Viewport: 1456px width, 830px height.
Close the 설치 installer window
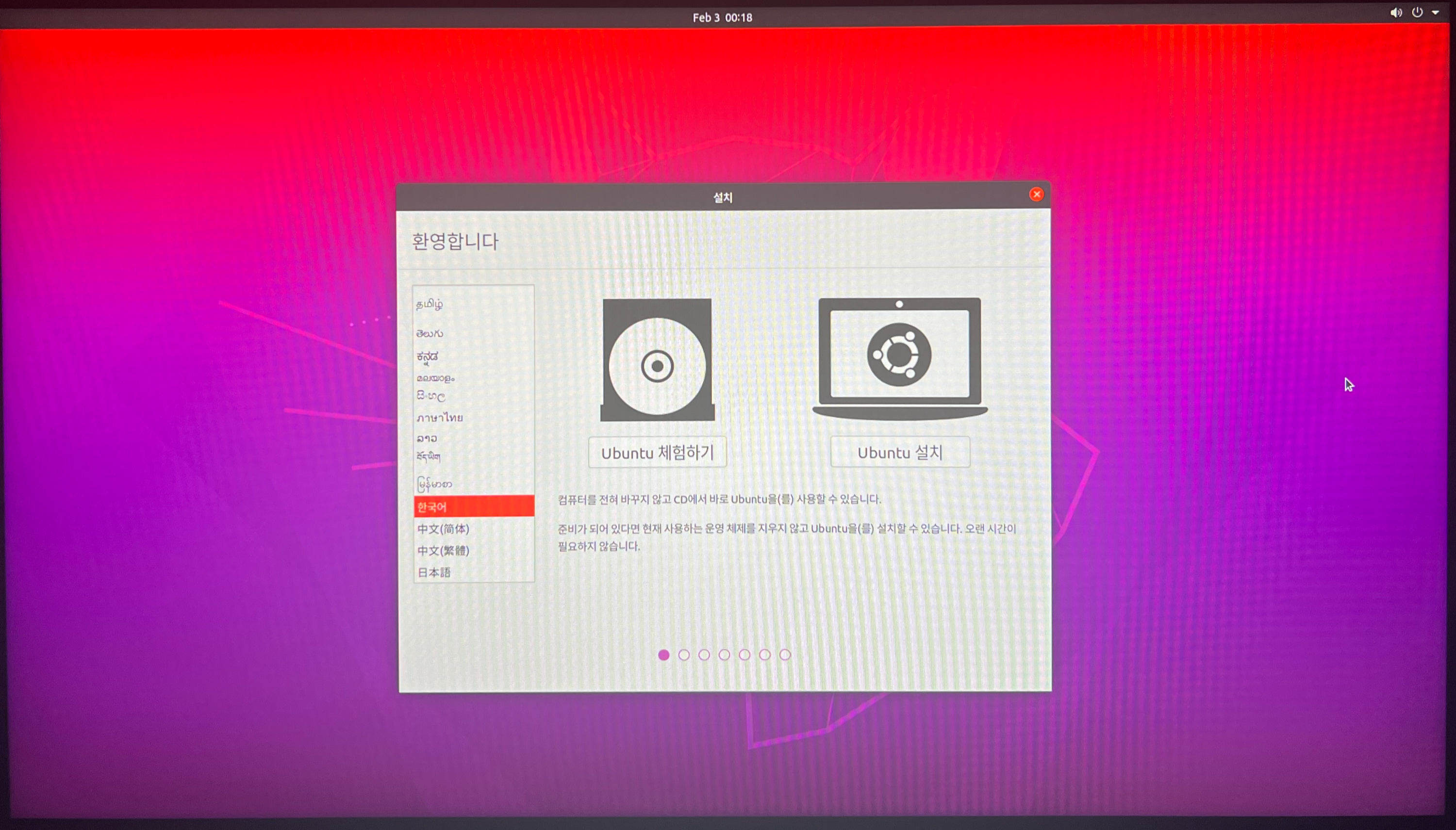[1036, 195]
